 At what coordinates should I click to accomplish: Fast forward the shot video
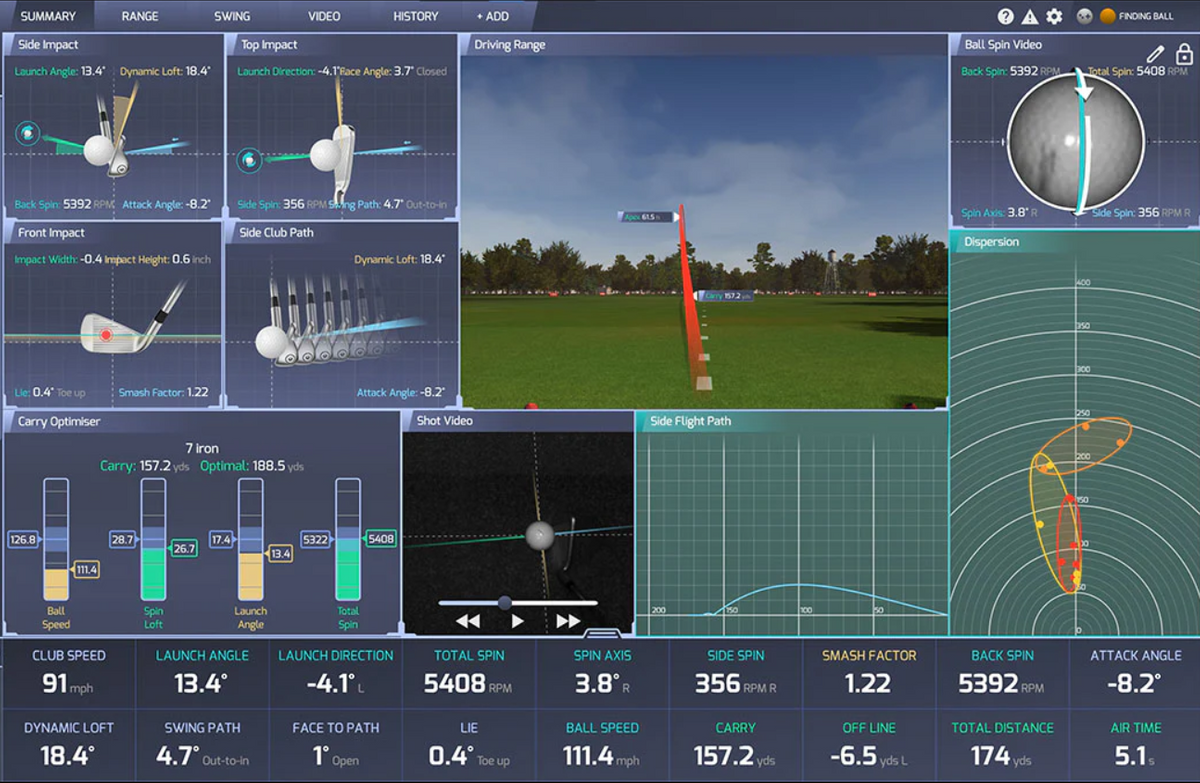point(568,621)
